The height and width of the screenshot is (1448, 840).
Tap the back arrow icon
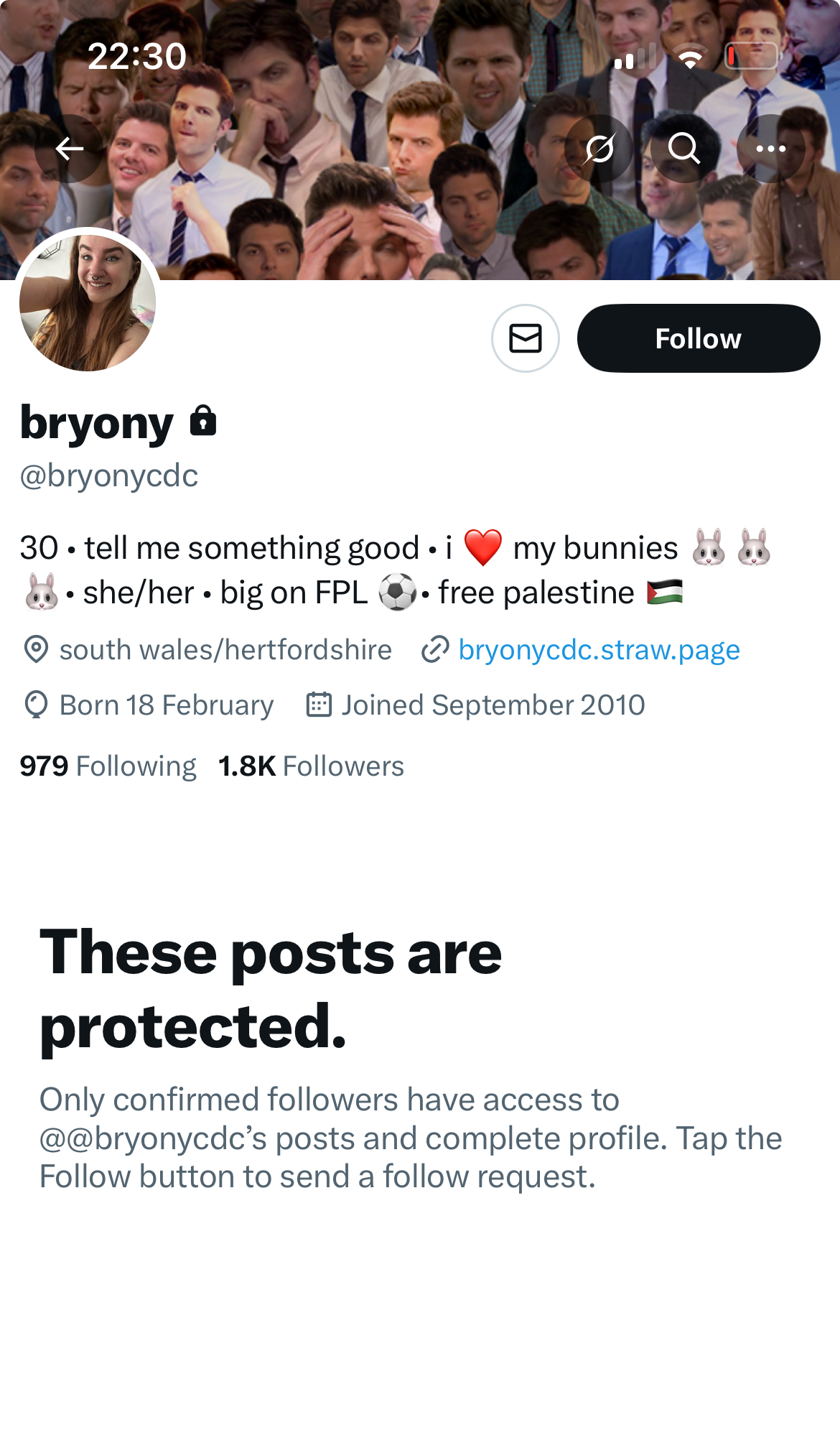69,149
